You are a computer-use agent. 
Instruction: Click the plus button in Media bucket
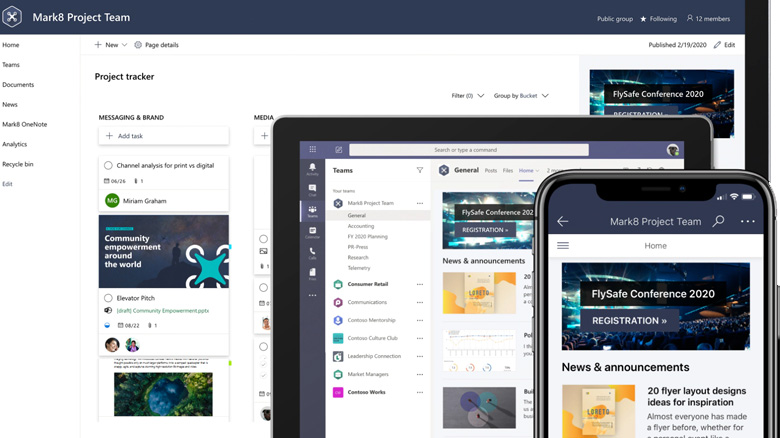(264, 136)
